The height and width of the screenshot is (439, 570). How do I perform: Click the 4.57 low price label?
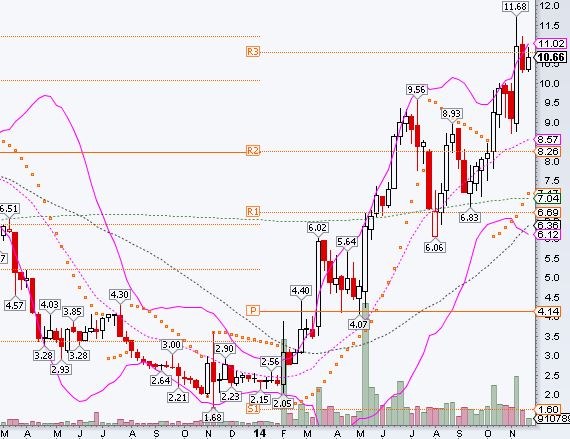(15, 305)
